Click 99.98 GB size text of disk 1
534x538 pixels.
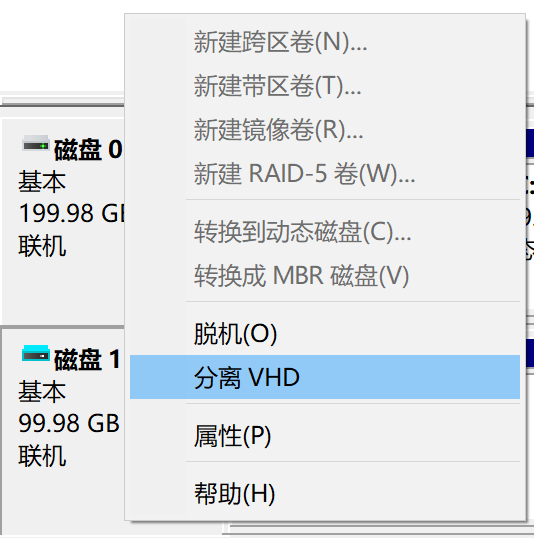[69, 423]
